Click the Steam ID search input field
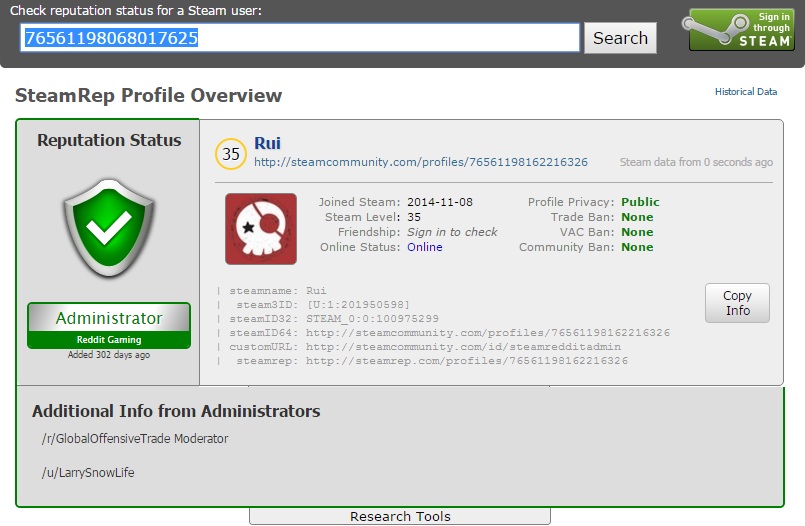This screenshot has height=526, width=806. coord(300,38)
